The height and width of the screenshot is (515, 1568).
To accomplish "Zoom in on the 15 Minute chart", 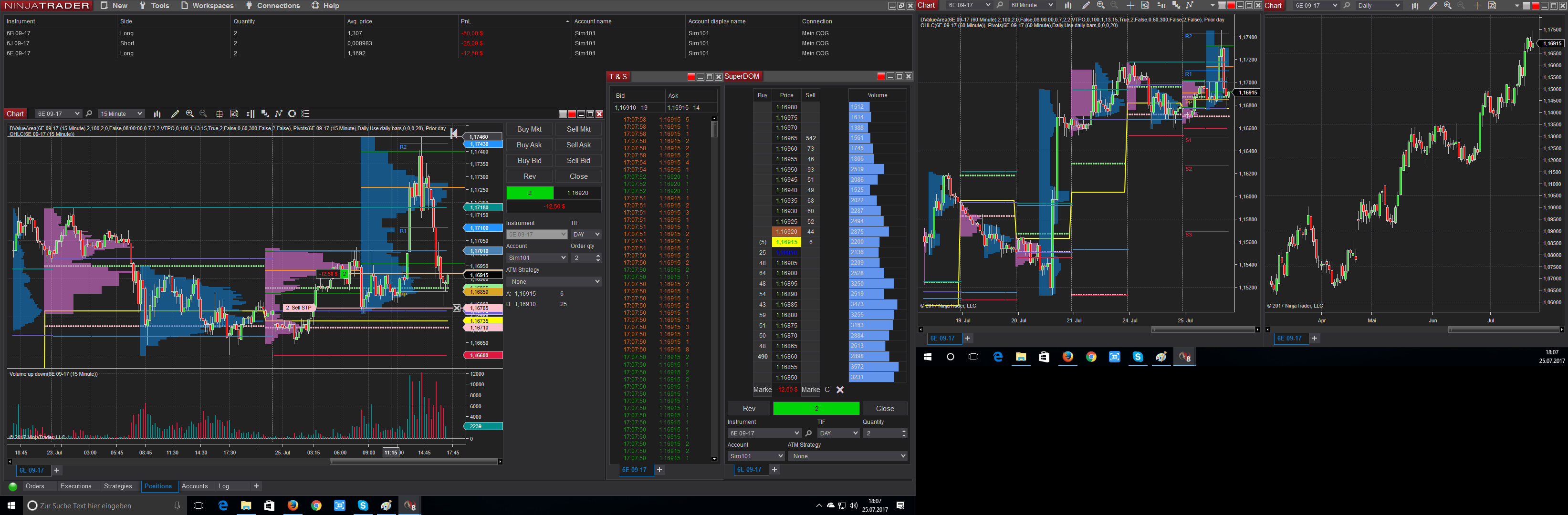I will 190,113.
